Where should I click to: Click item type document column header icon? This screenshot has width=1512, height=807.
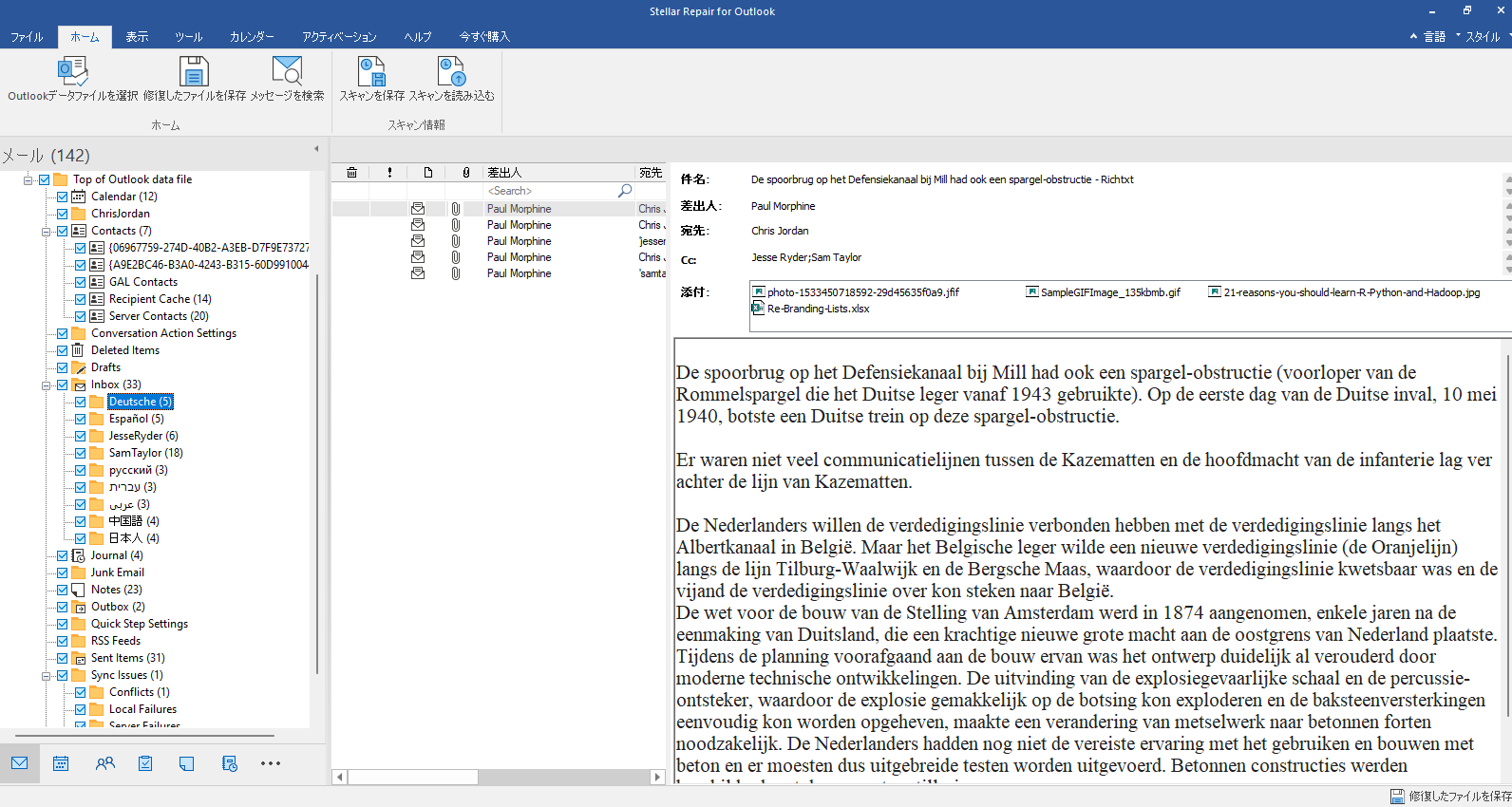point(428,173)
